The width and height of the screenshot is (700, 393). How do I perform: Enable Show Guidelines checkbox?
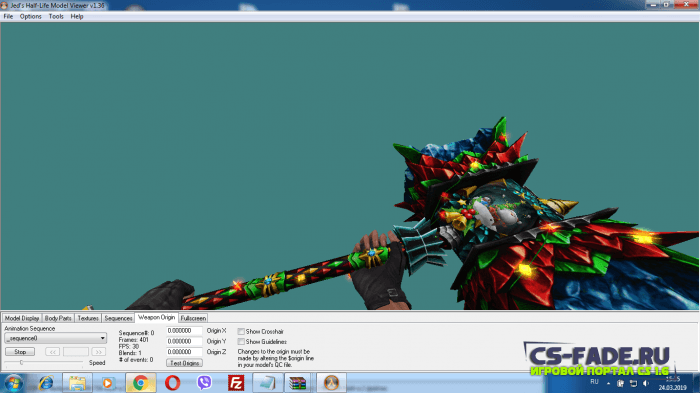(241, 342)
